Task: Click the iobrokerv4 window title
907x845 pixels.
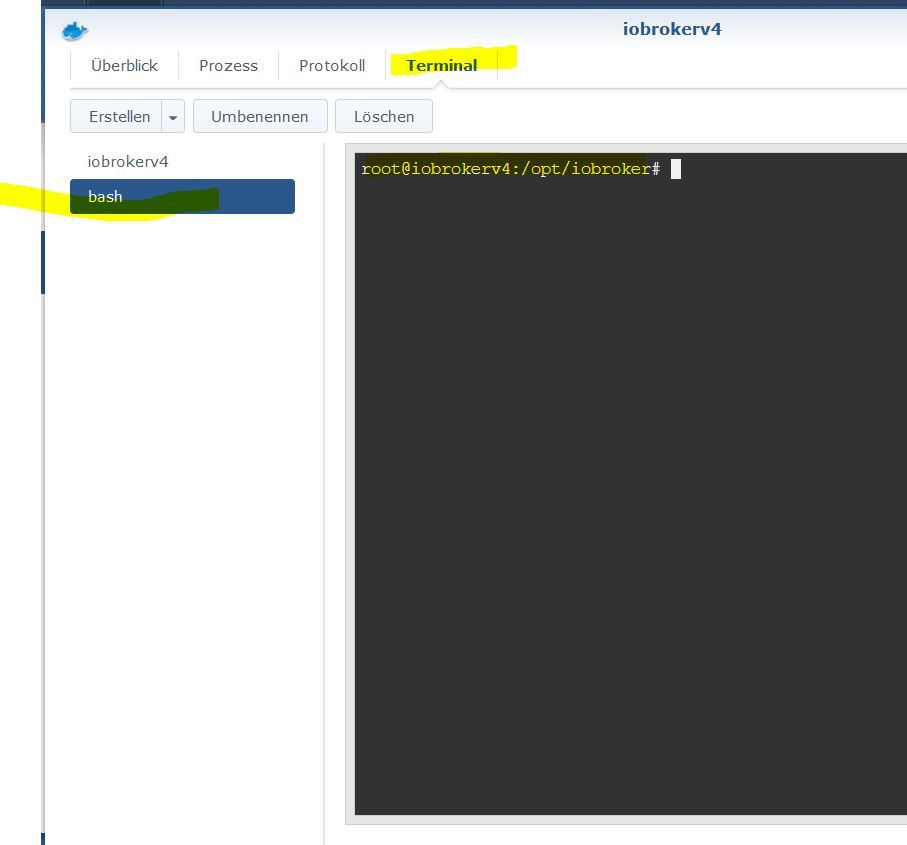Action: (x=672, y=29)
